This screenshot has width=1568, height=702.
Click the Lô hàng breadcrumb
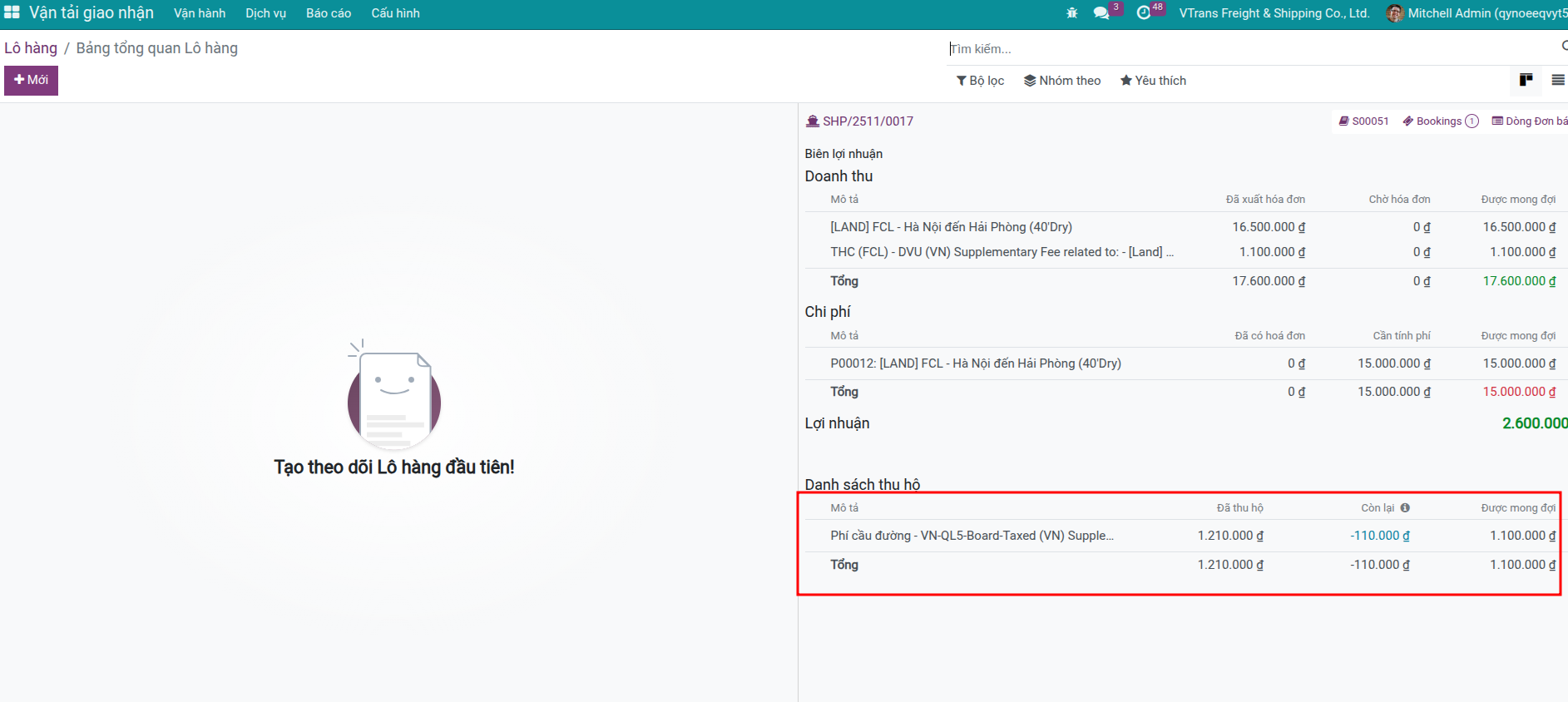coord(31,48)
